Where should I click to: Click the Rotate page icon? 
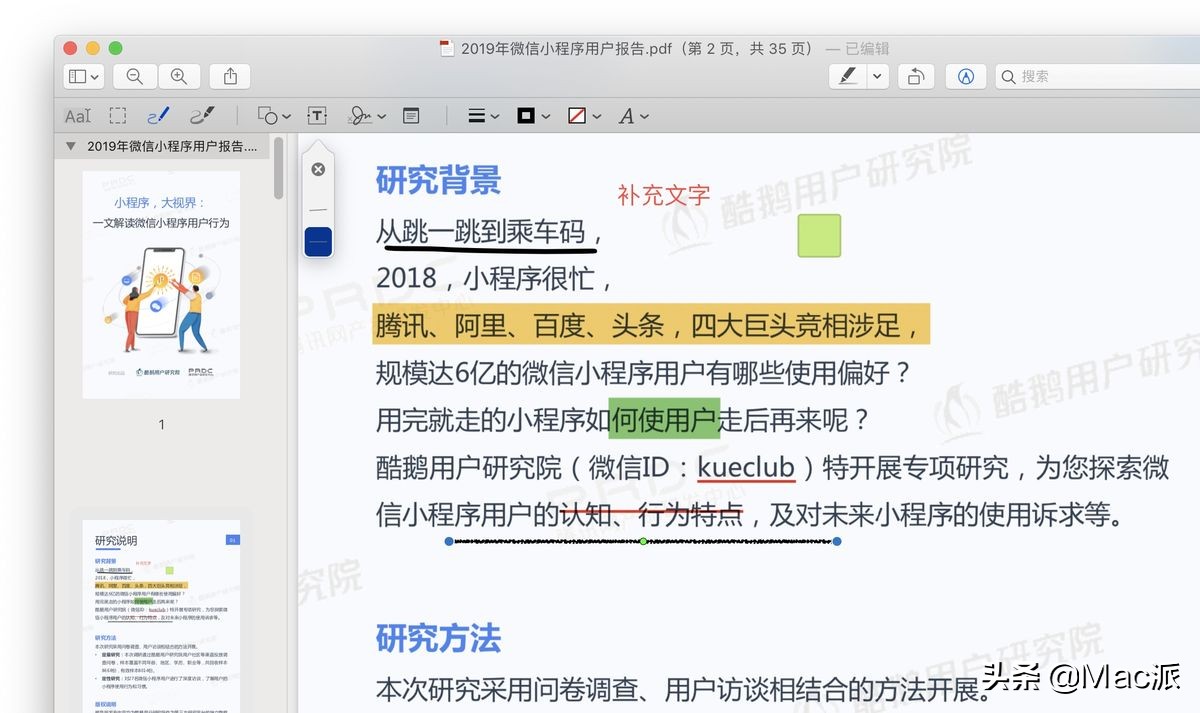[x=916, y=76]
